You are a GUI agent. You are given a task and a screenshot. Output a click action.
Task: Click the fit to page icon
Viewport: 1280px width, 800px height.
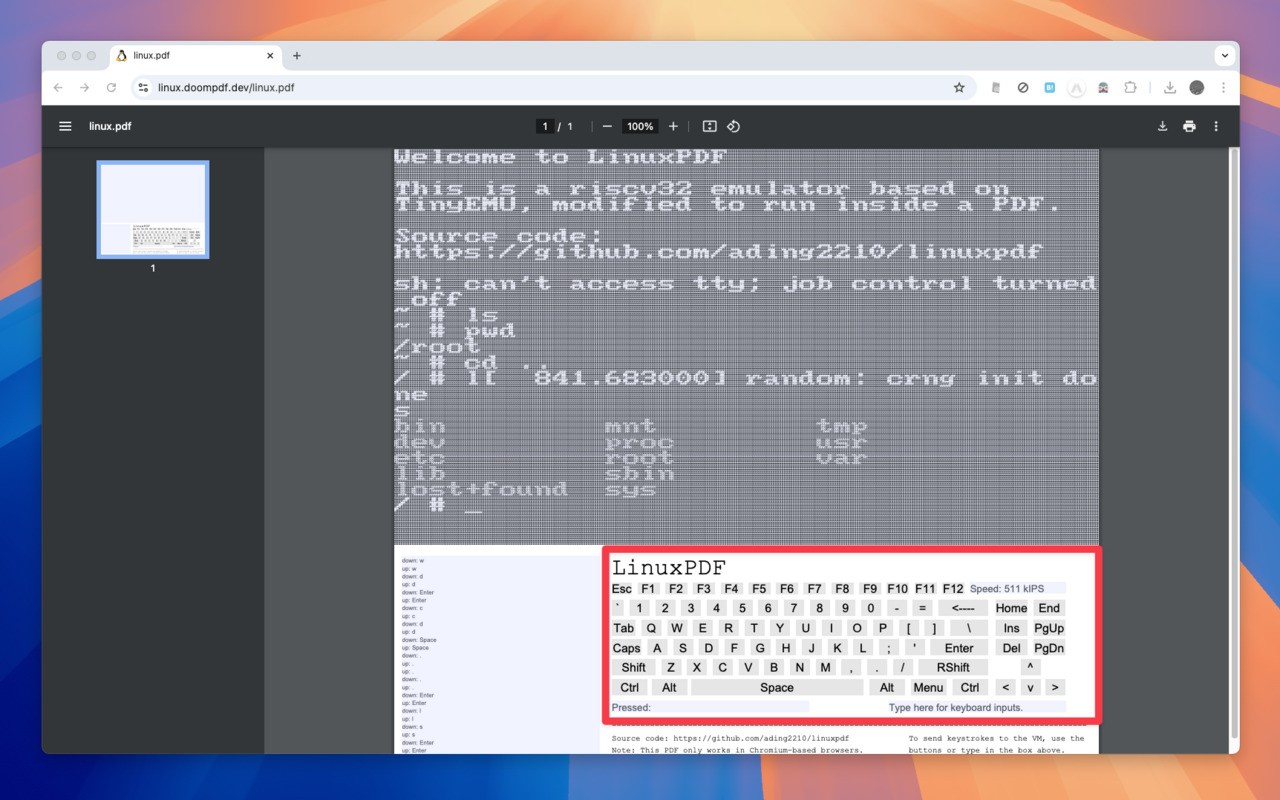pyautogui.click(x=709, y=127)
